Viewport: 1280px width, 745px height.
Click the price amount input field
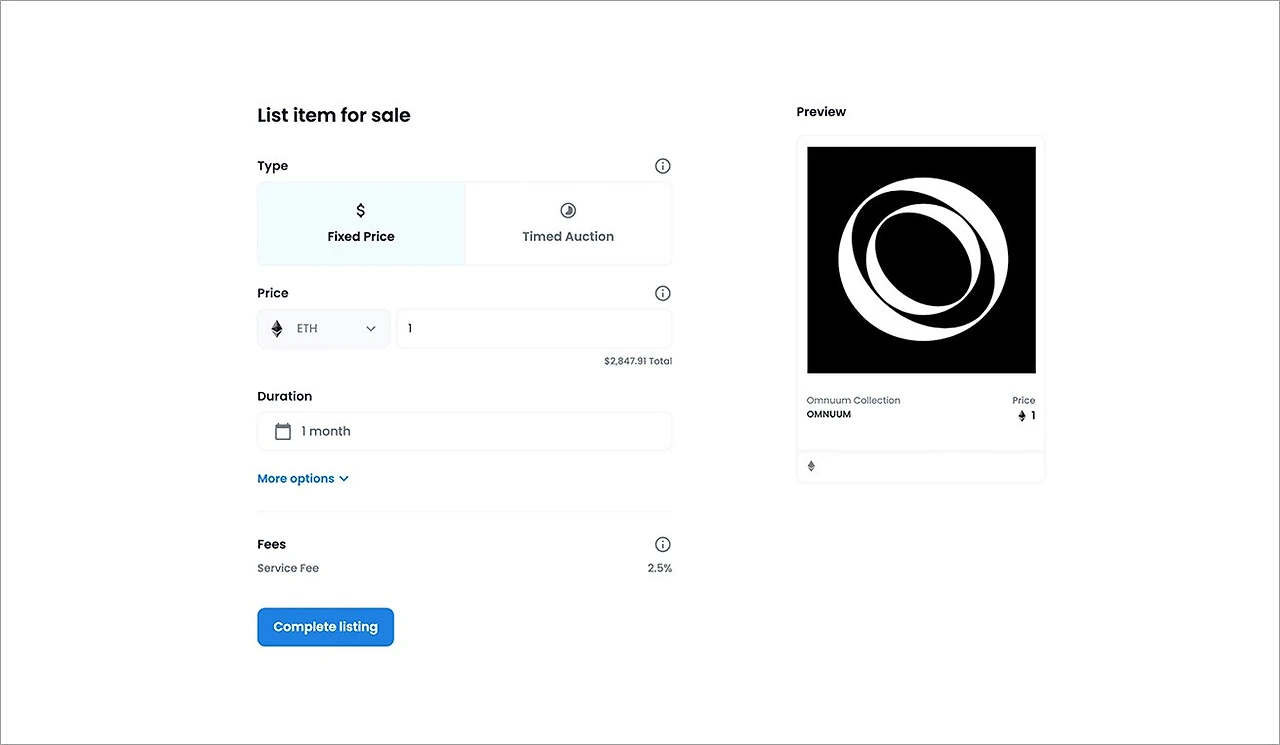click(534, 328)
